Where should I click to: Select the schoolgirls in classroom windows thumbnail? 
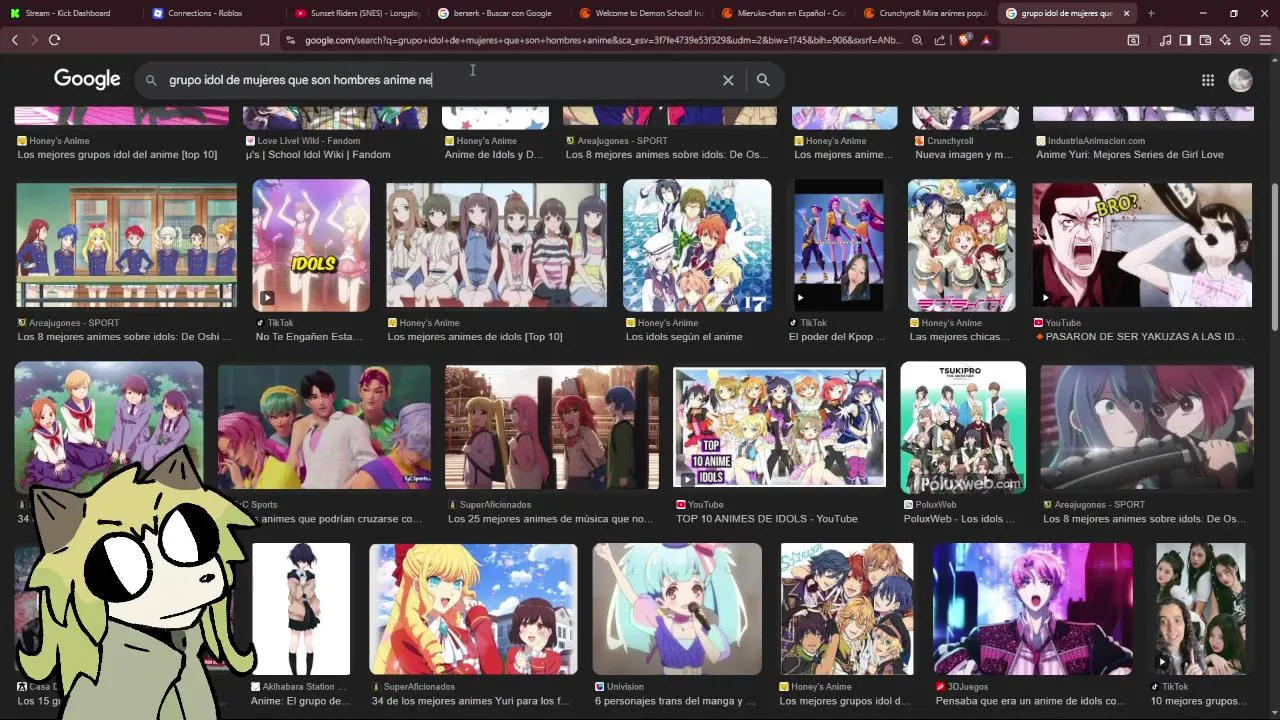[126, 245]
